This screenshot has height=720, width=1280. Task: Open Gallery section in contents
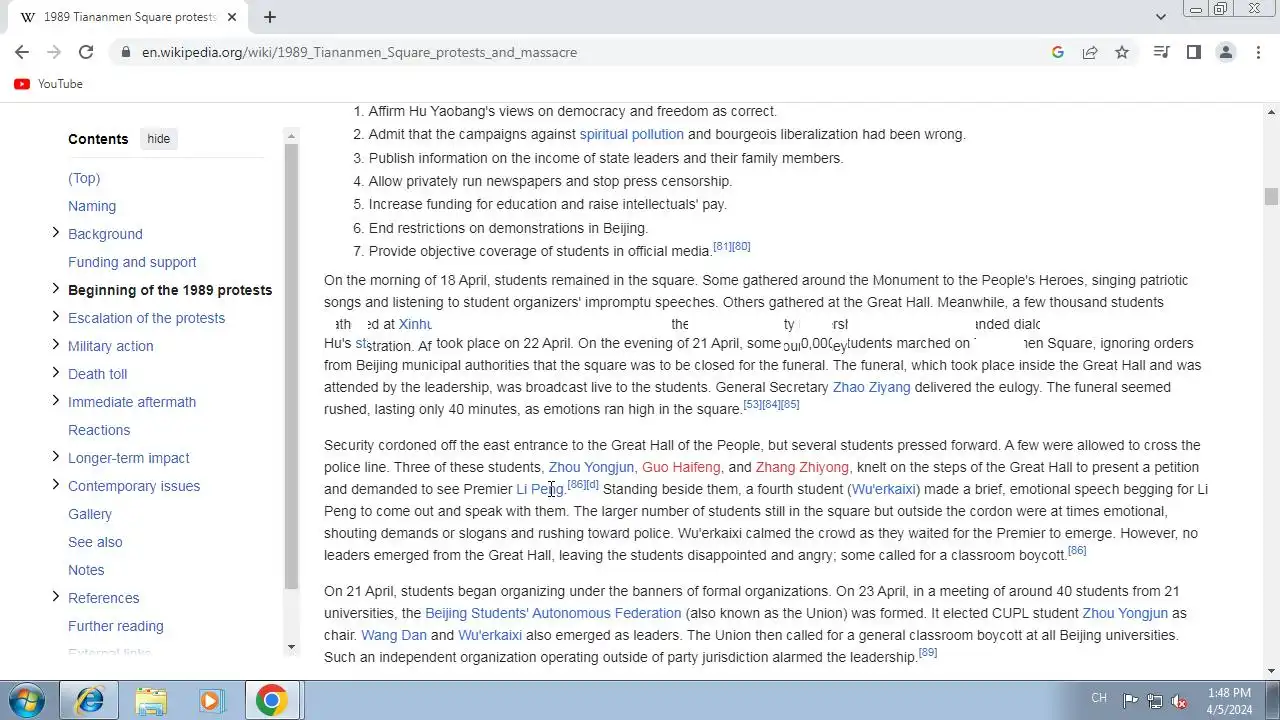click(90, 514)
